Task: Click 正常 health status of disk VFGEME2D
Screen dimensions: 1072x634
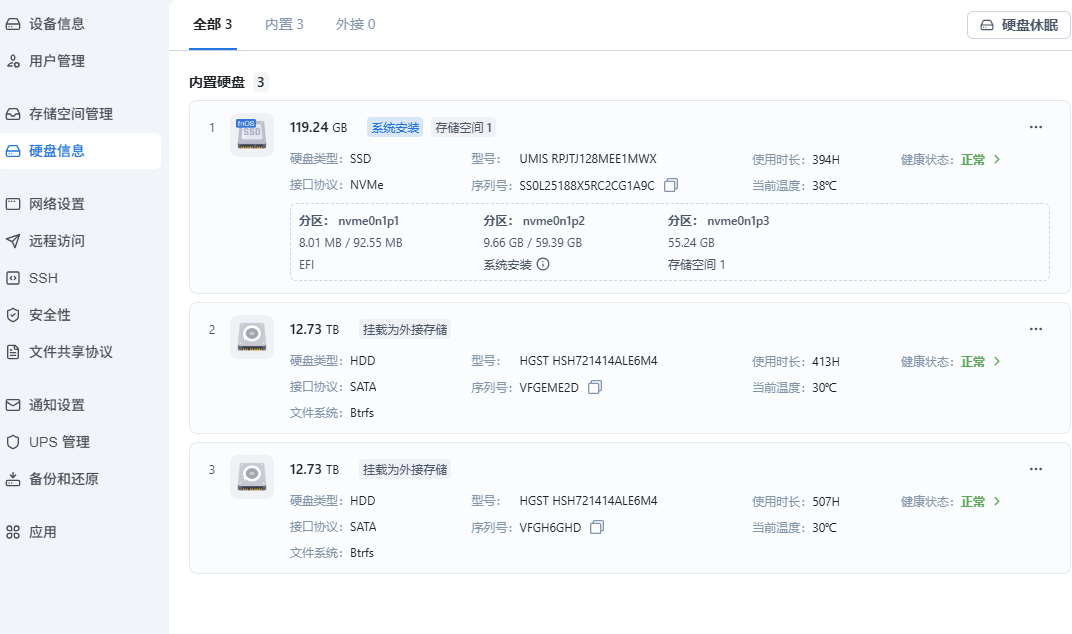Action: [x=973, y=361]
